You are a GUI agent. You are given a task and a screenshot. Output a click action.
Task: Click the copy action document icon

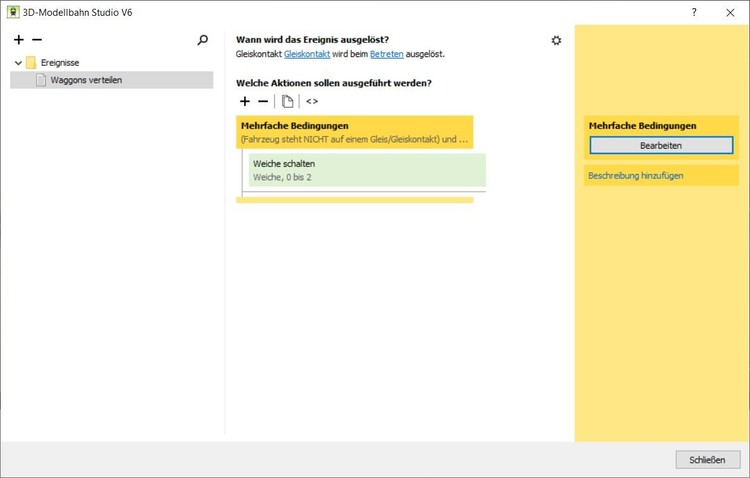click(288, 101)
